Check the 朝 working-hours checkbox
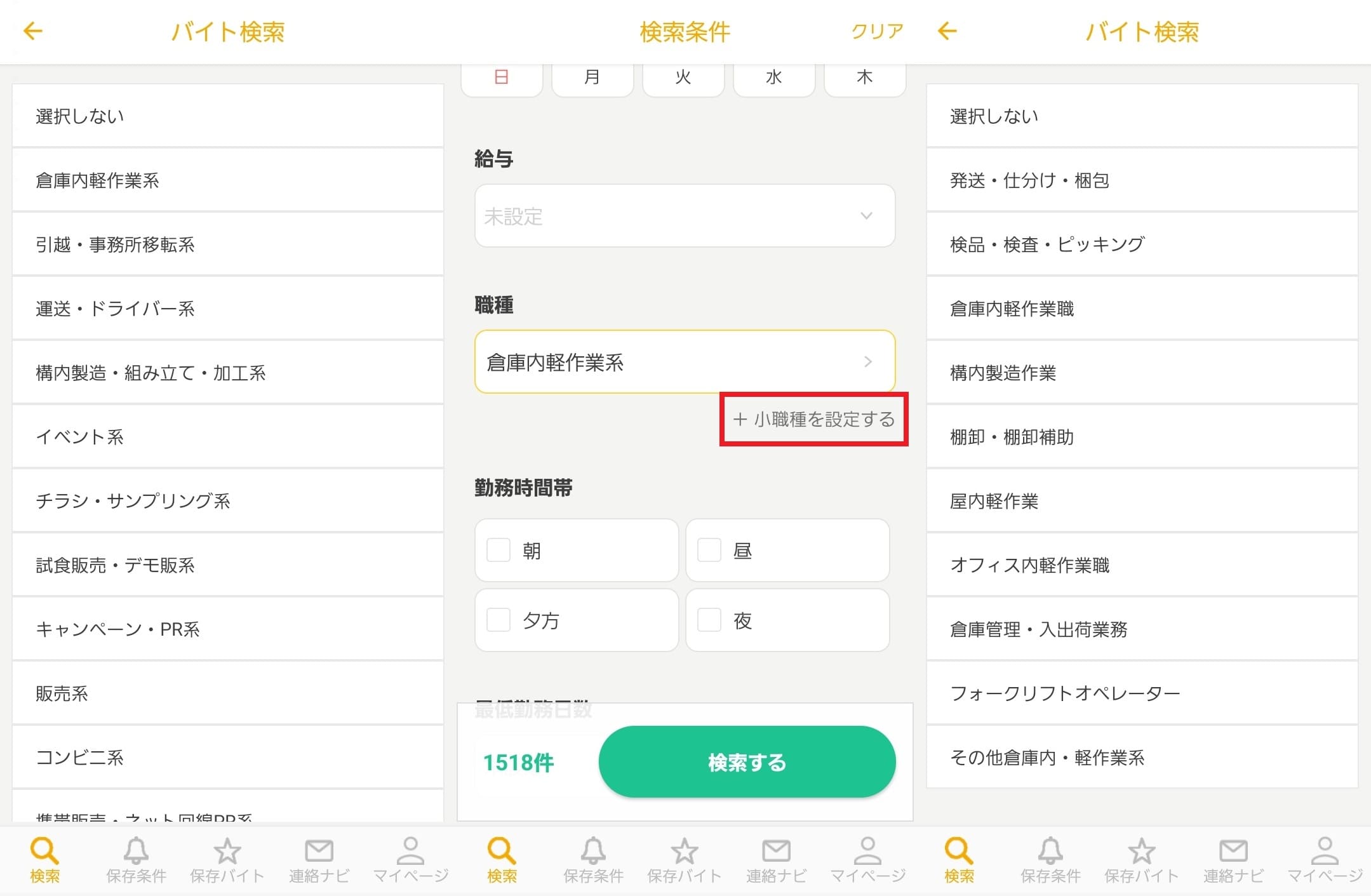This screenshot has height=896, width=1371. pos(498,550)
